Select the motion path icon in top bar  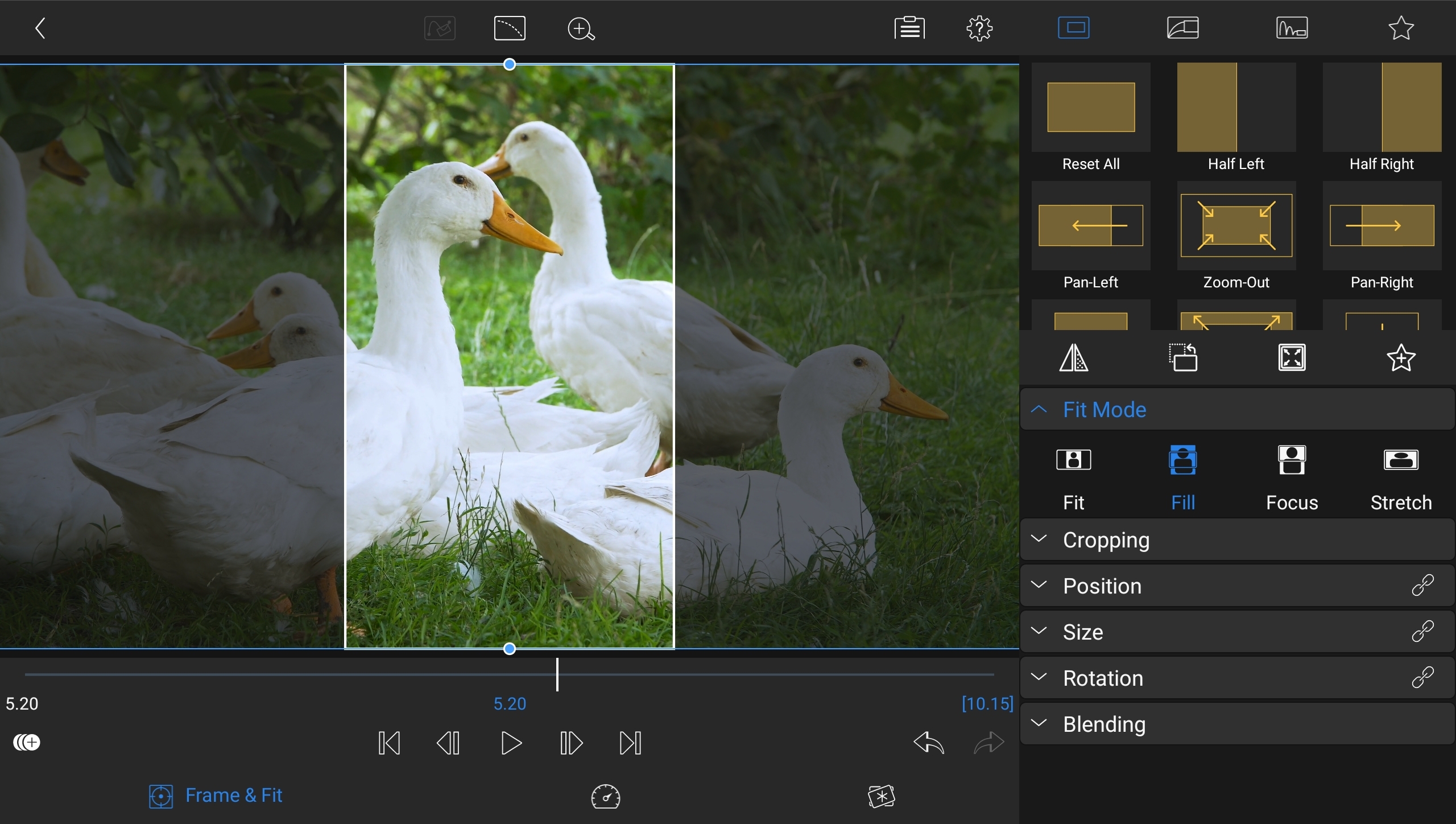click(x=509, y=28)
